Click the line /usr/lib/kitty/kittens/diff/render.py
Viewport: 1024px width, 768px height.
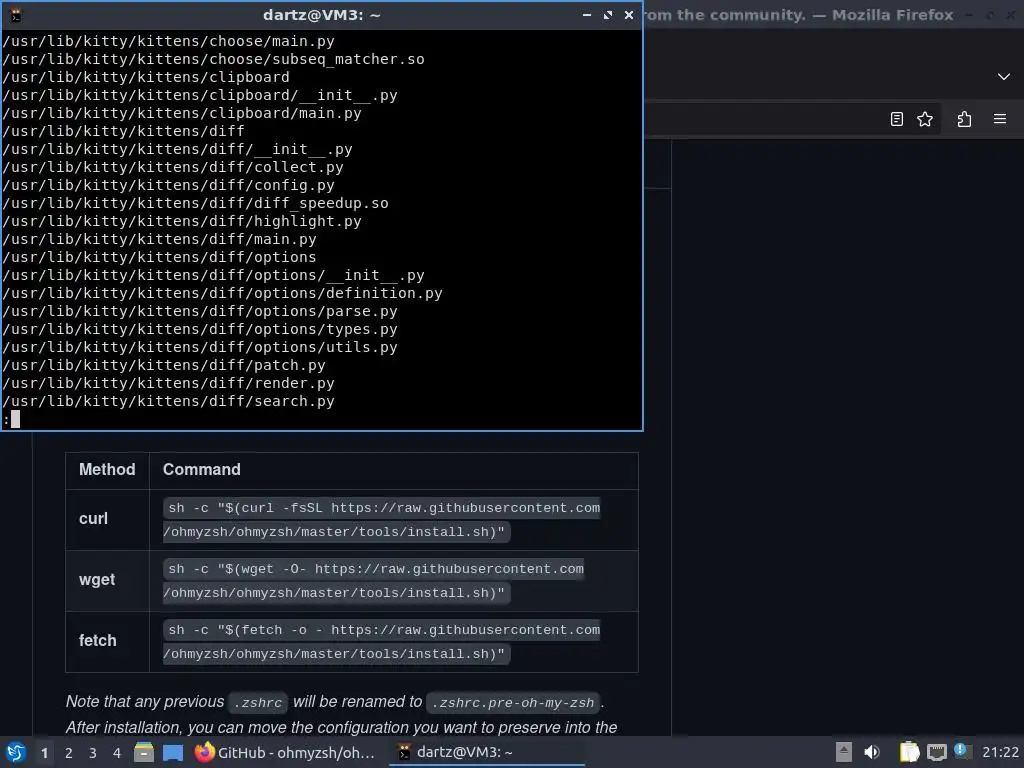click(x=168, y=383)
